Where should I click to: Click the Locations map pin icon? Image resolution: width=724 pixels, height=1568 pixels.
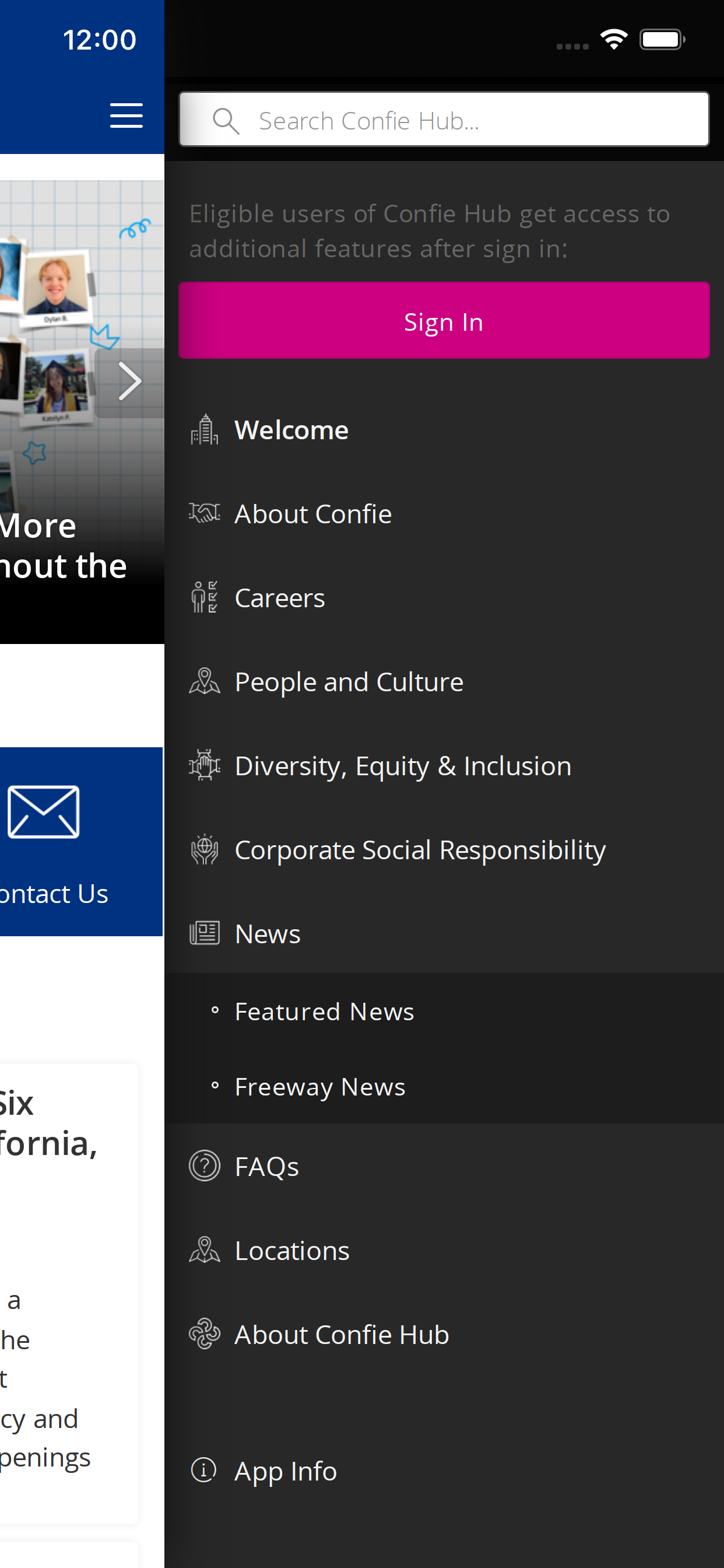pyautogui.click(x=204, y=1249)
